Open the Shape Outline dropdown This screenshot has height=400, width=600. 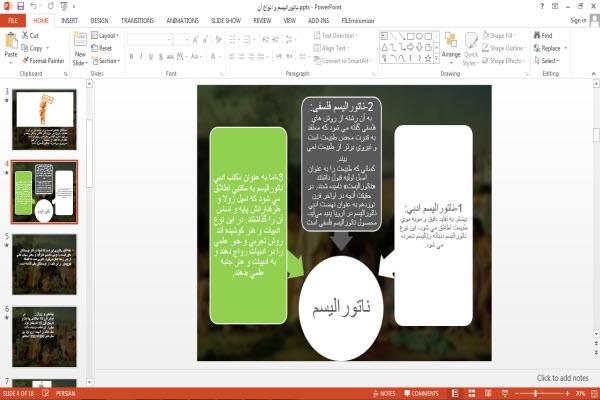click(x=504, y=48)
